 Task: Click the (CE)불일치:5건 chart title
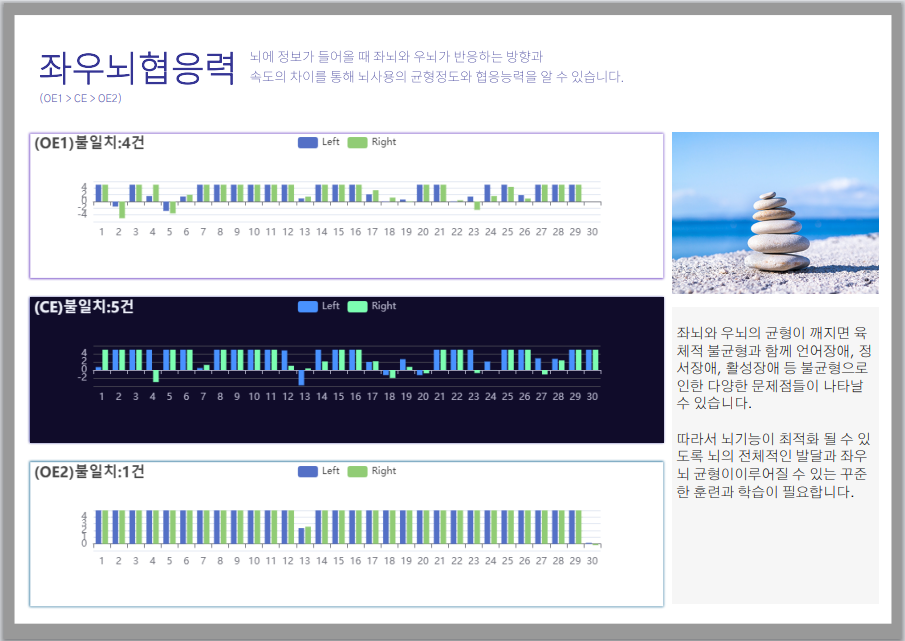(x=84, y=306)
